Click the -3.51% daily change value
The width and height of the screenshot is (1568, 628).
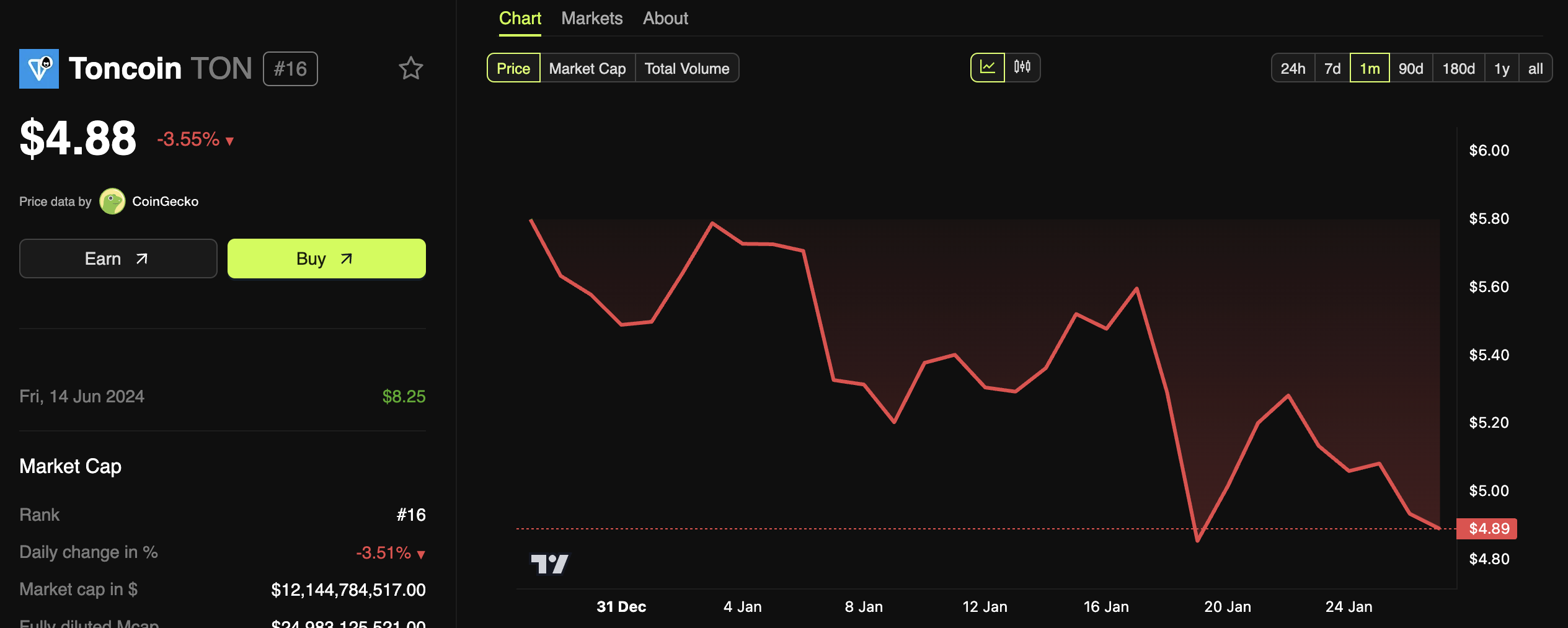click(384, 552)
